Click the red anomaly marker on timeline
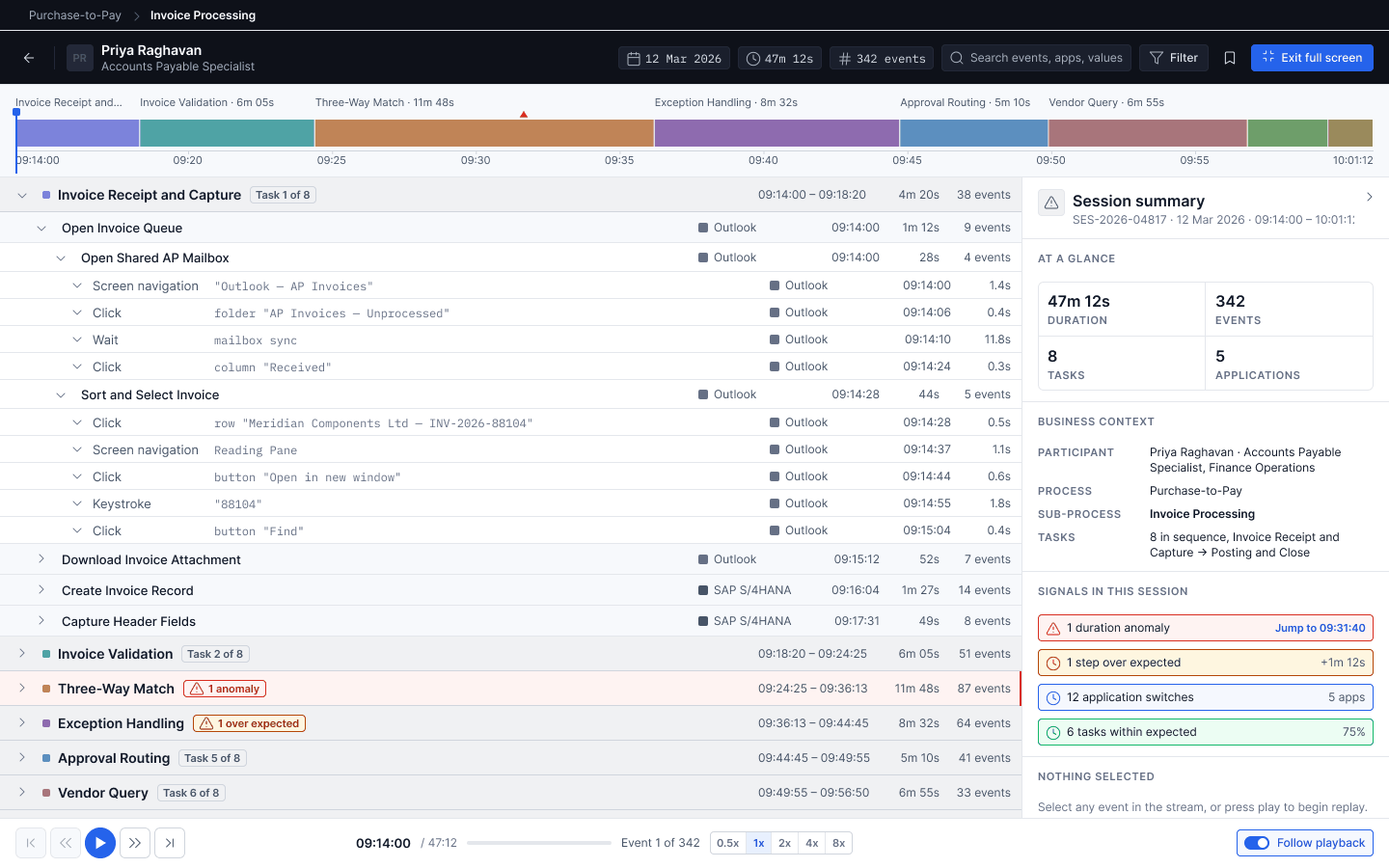Screen dimensions: 1389x868 (x=524, y=114)
